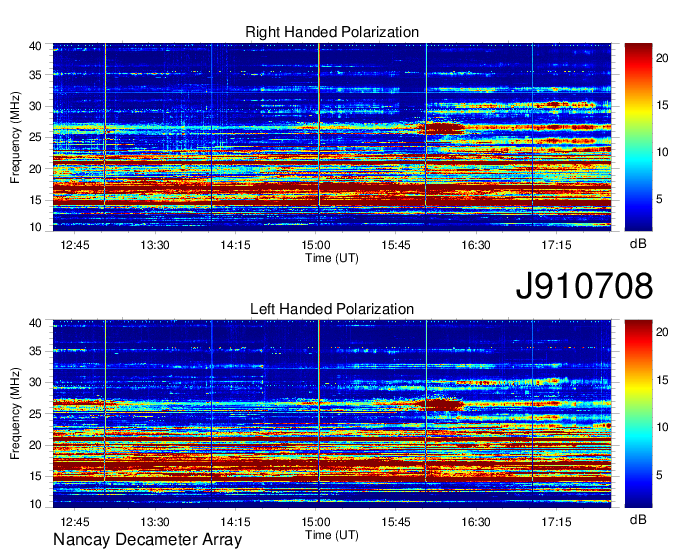This screenshot has width=680, height=552.
Task: Click the 17:15 tick of the right-handed plot
Action: [556, 245]
